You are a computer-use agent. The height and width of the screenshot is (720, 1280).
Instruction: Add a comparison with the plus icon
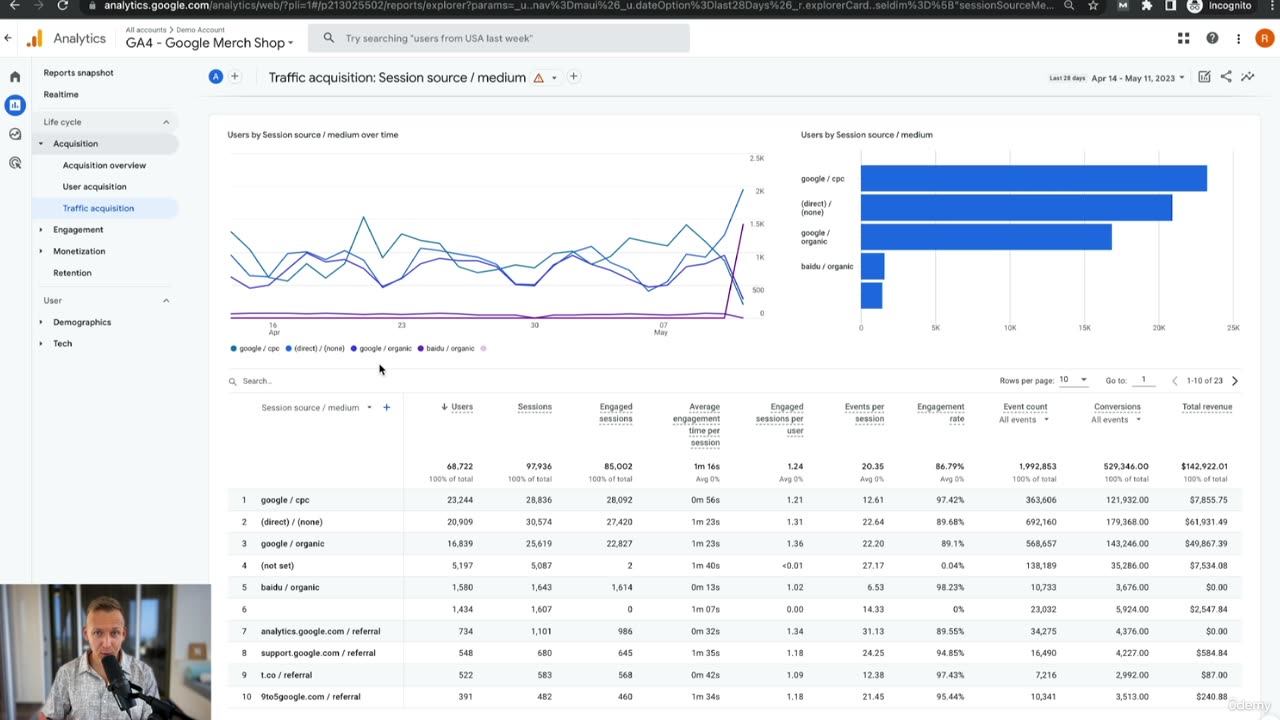click(235, 77)
